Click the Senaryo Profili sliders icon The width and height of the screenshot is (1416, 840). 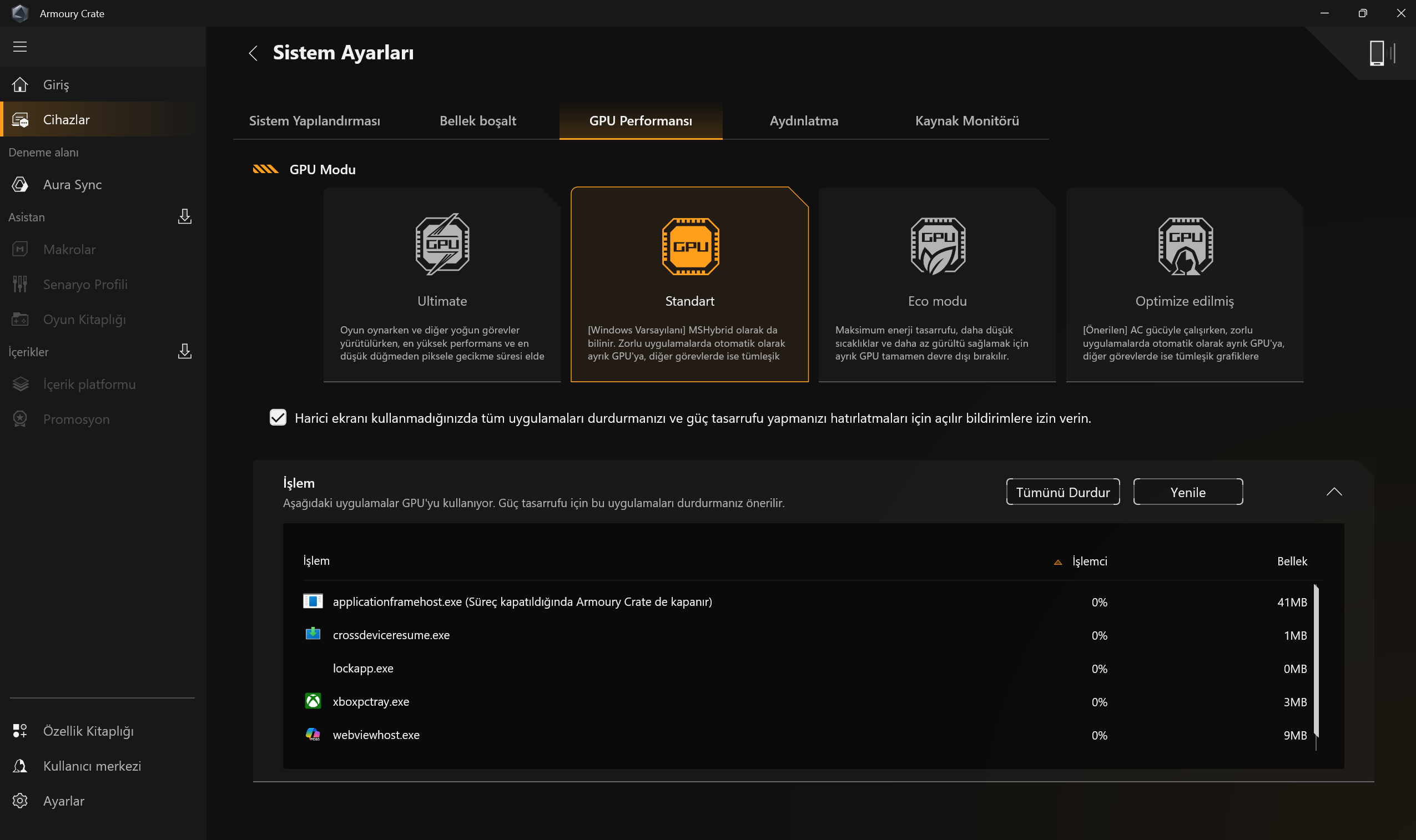point(20,284)
